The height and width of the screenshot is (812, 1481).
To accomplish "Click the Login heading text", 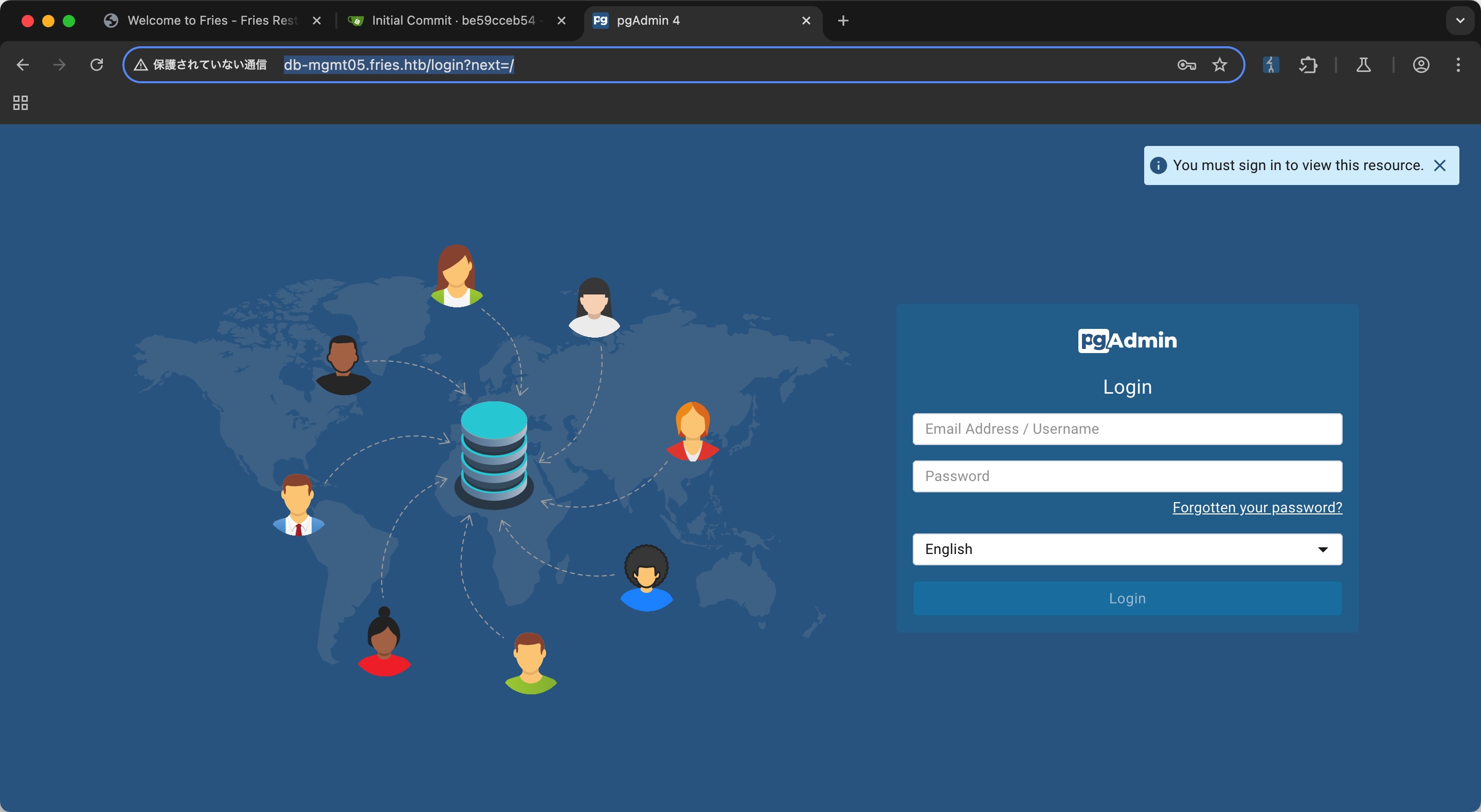I will point(1127,387).
